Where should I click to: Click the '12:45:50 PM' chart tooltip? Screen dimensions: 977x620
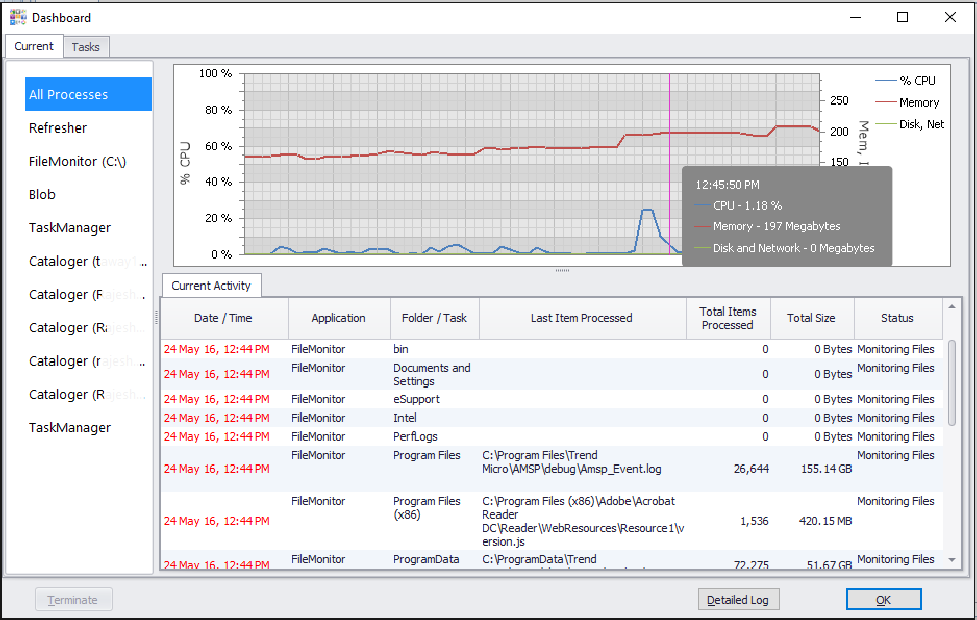coord(787,216)
